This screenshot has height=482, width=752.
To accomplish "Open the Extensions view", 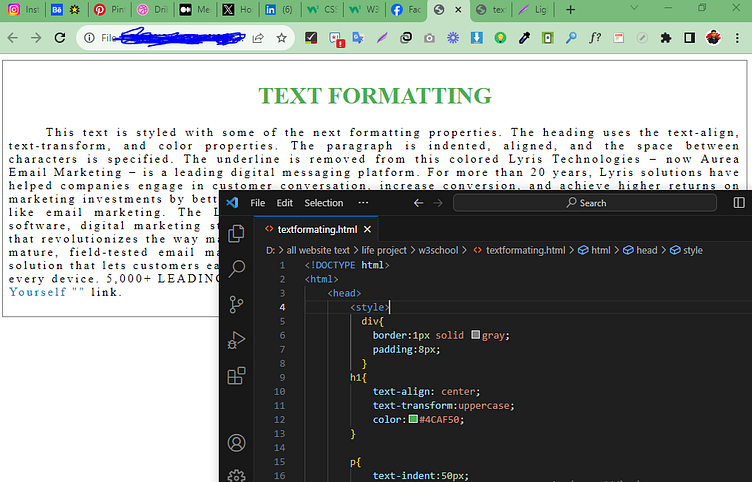I will (237, 376).
